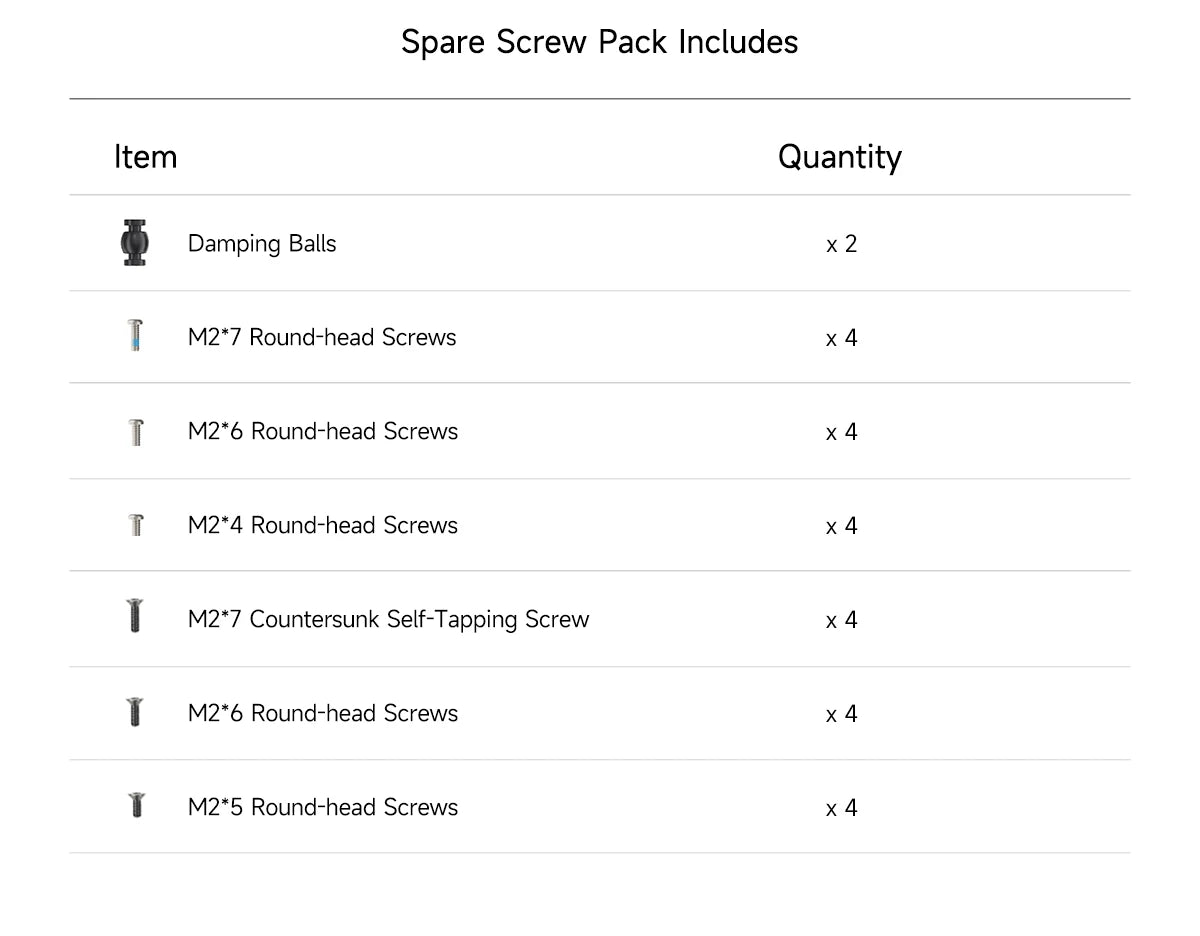Select the black M2*6 screw icon
This screenshot has width=1200, height=936.
coord(135,712)
